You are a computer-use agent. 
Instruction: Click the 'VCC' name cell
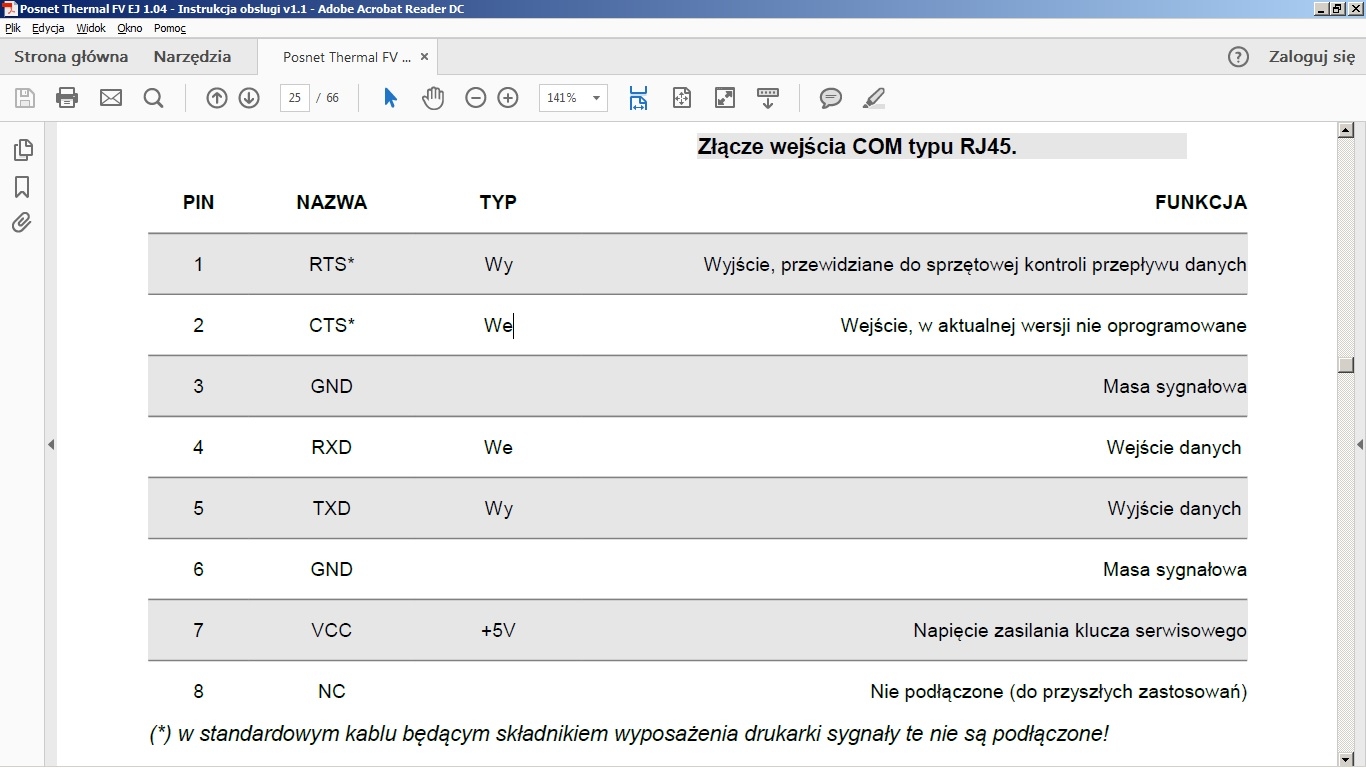(332, 630)
